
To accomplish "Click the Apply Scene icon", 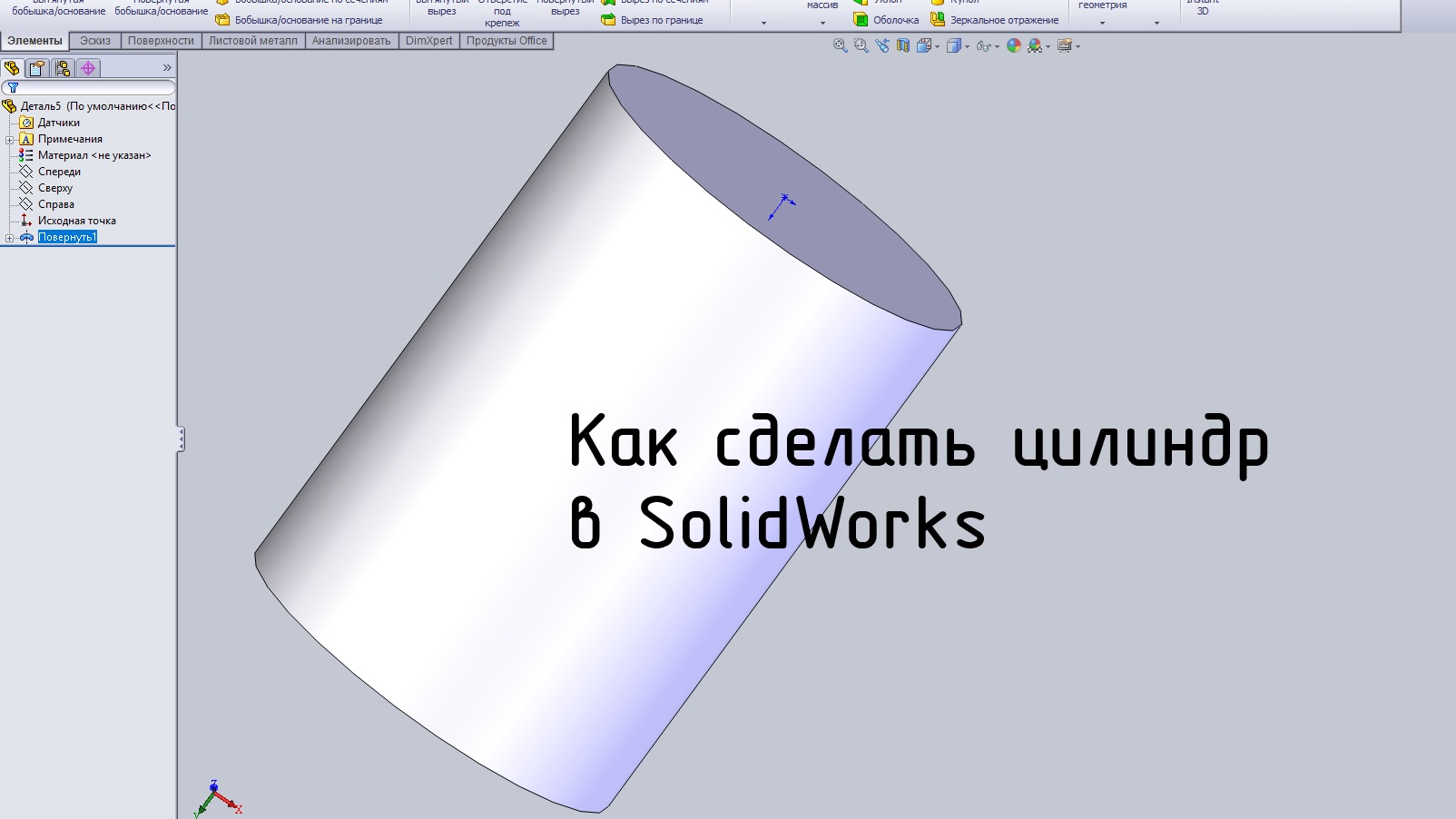I will (x=1035, y=45).
